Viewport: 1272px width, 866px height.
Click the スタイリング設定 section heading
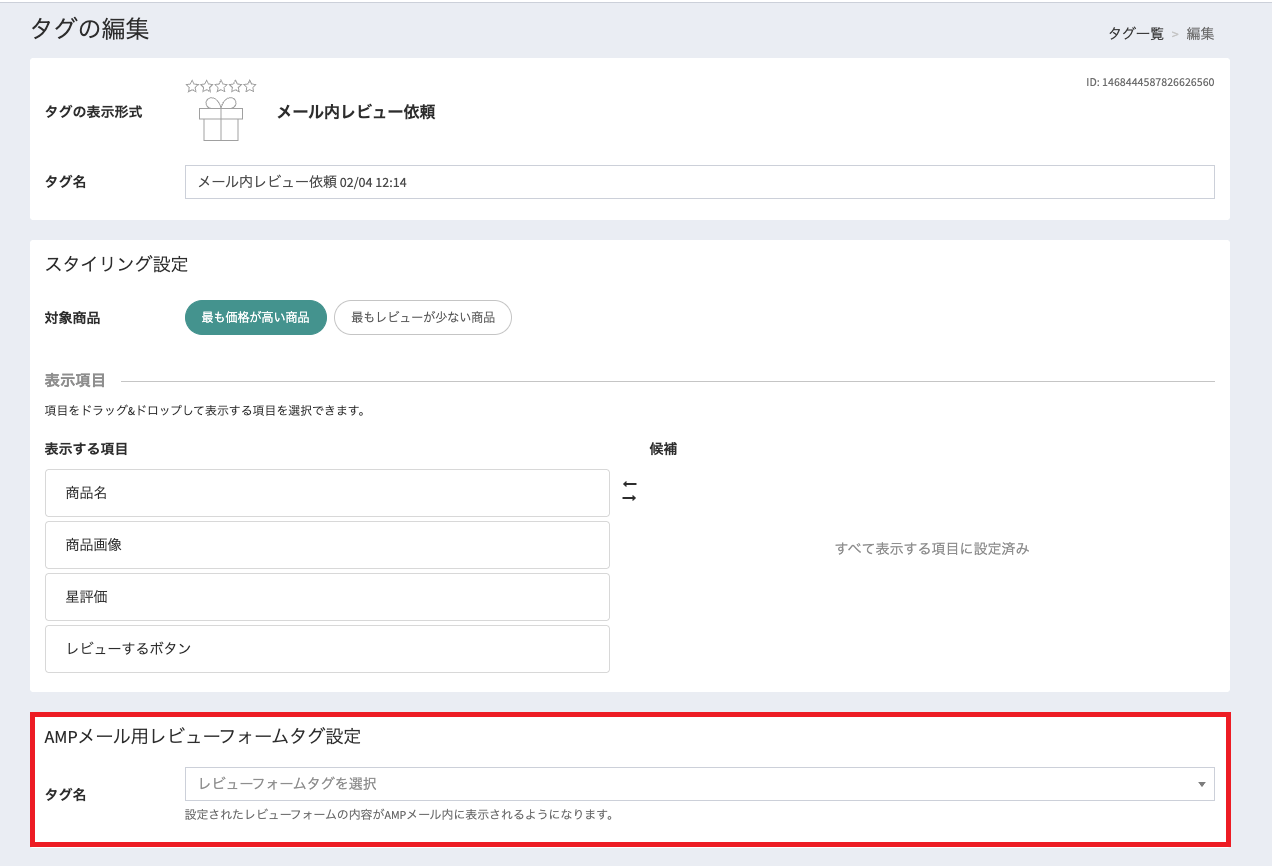(x=117, y=264)
